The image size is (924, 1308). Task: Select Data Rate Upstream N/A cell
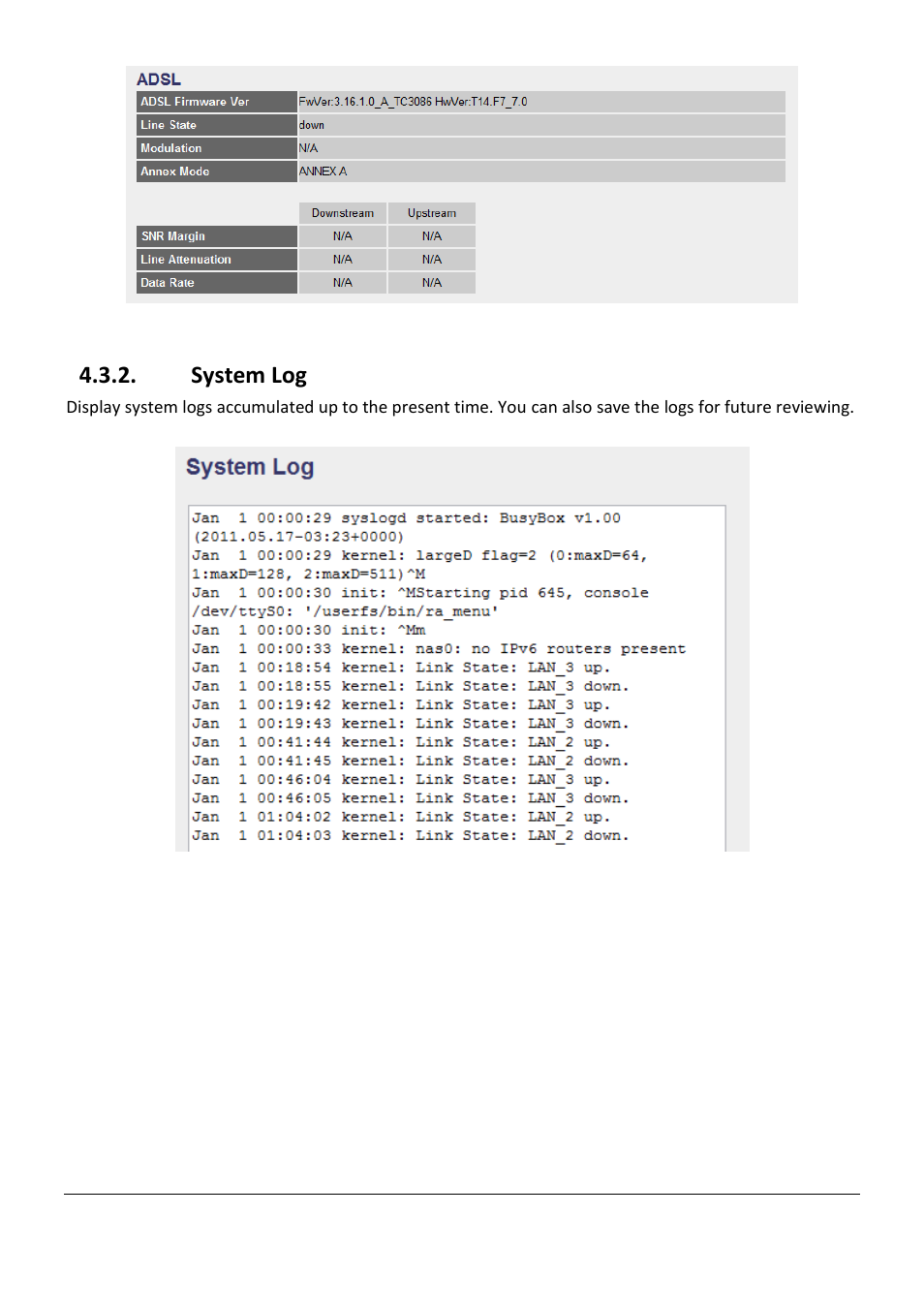[432, 283]
